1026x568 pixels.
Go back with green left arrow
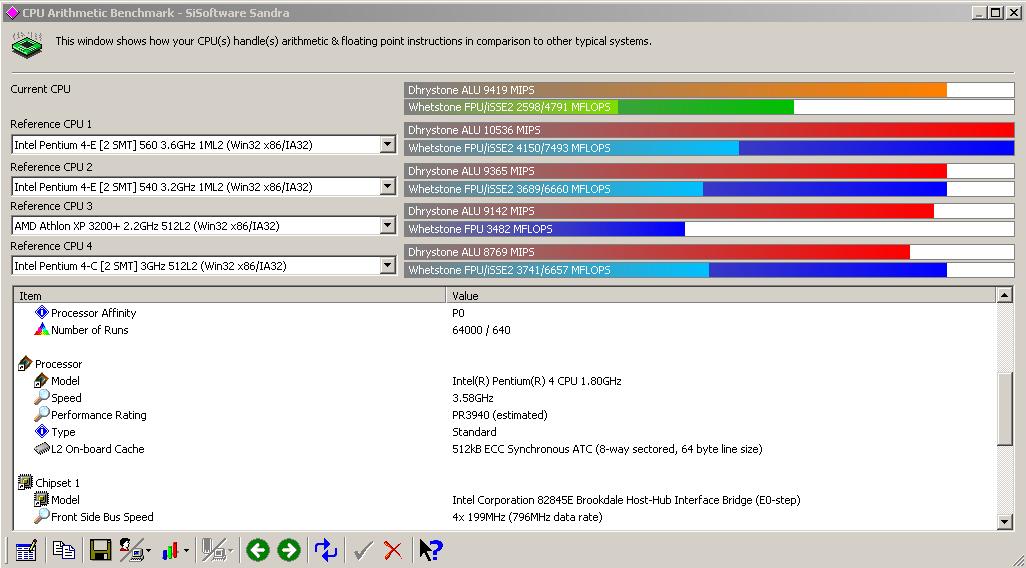pyautogui.click(x=258, y=550)
